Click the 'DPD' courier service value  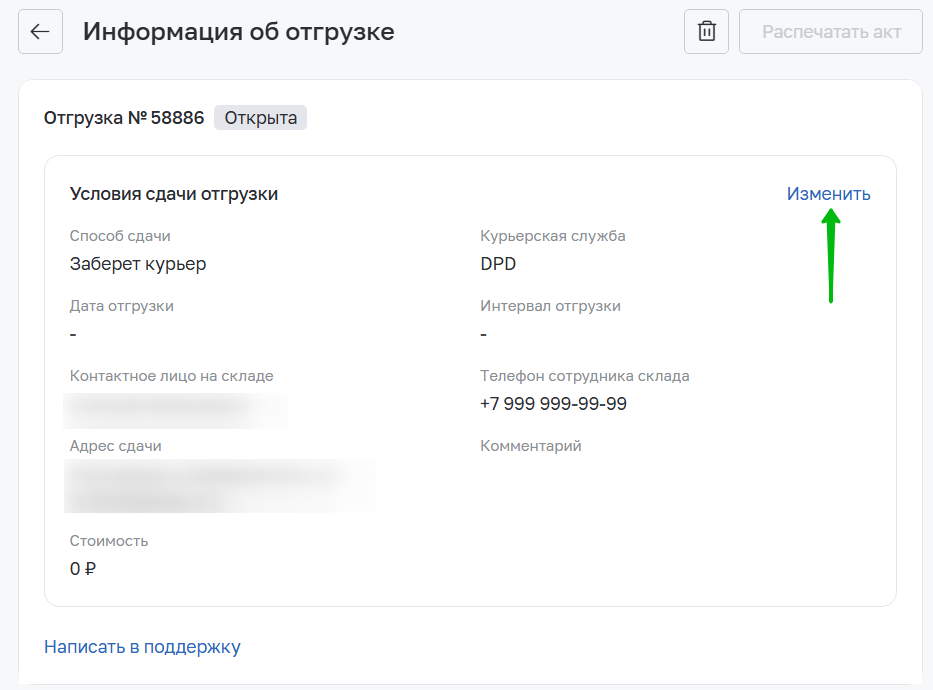coord(498,264)
